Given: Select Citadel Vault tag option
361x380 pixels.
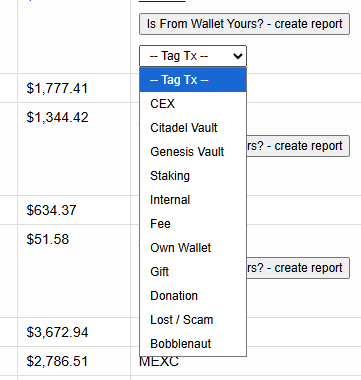Looking at the screenshot, I should click(193, 128).
